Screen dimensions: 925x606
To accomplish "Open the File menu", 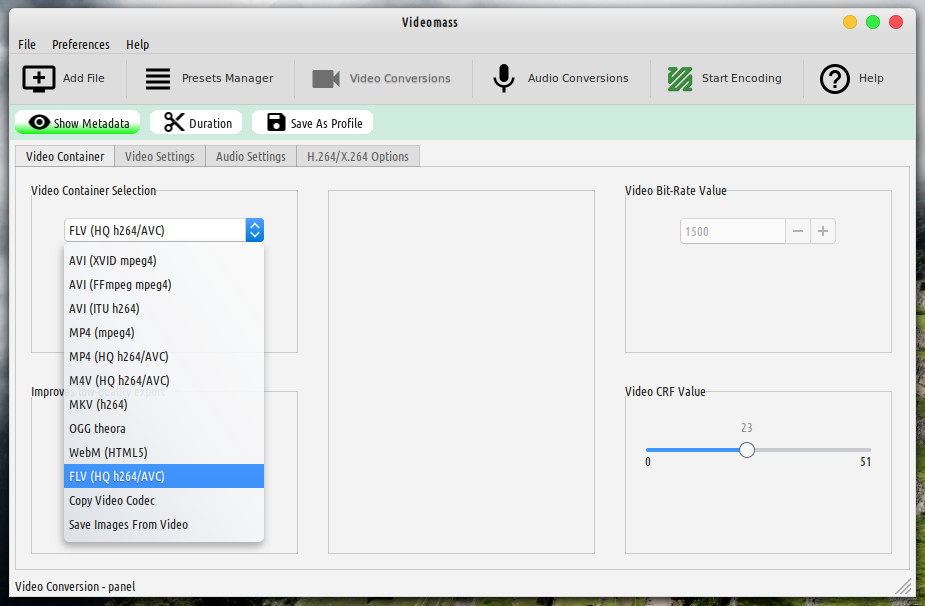I will coord(27,44).
